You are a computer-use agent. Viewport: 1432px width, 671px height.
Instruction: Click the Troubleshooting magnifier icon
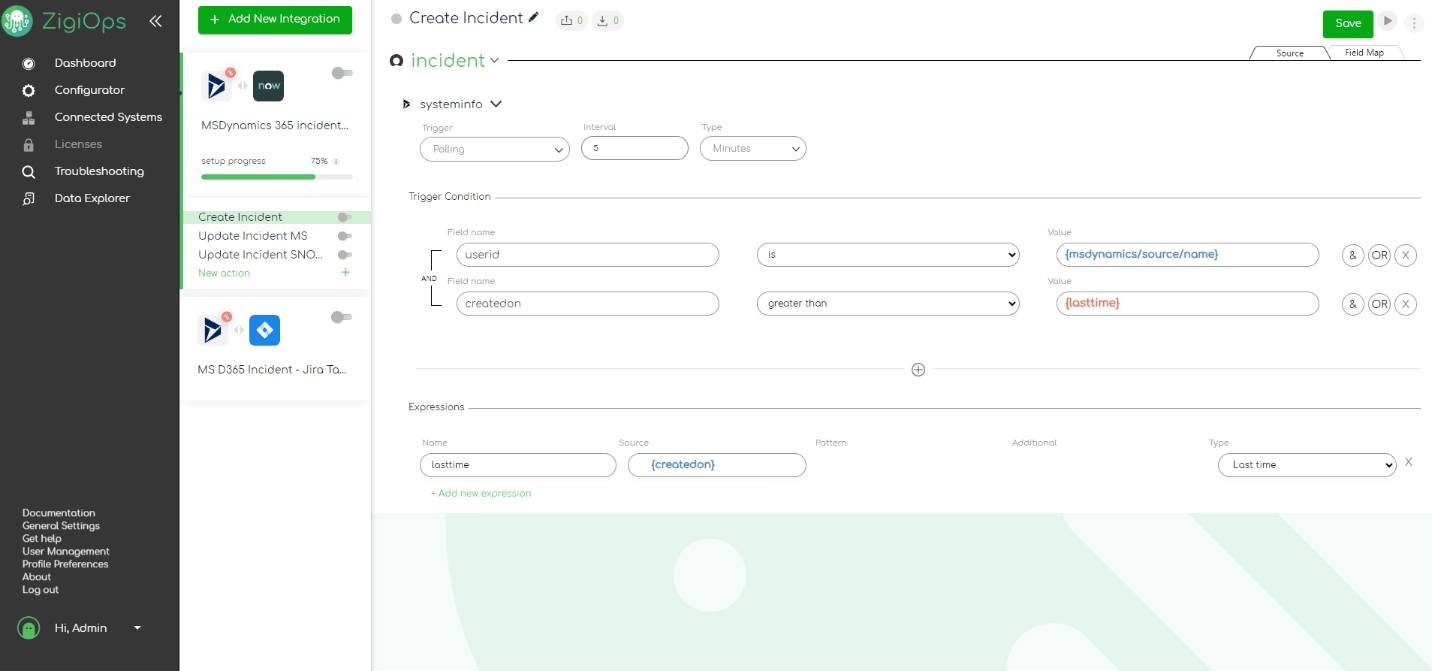(29, 171)
